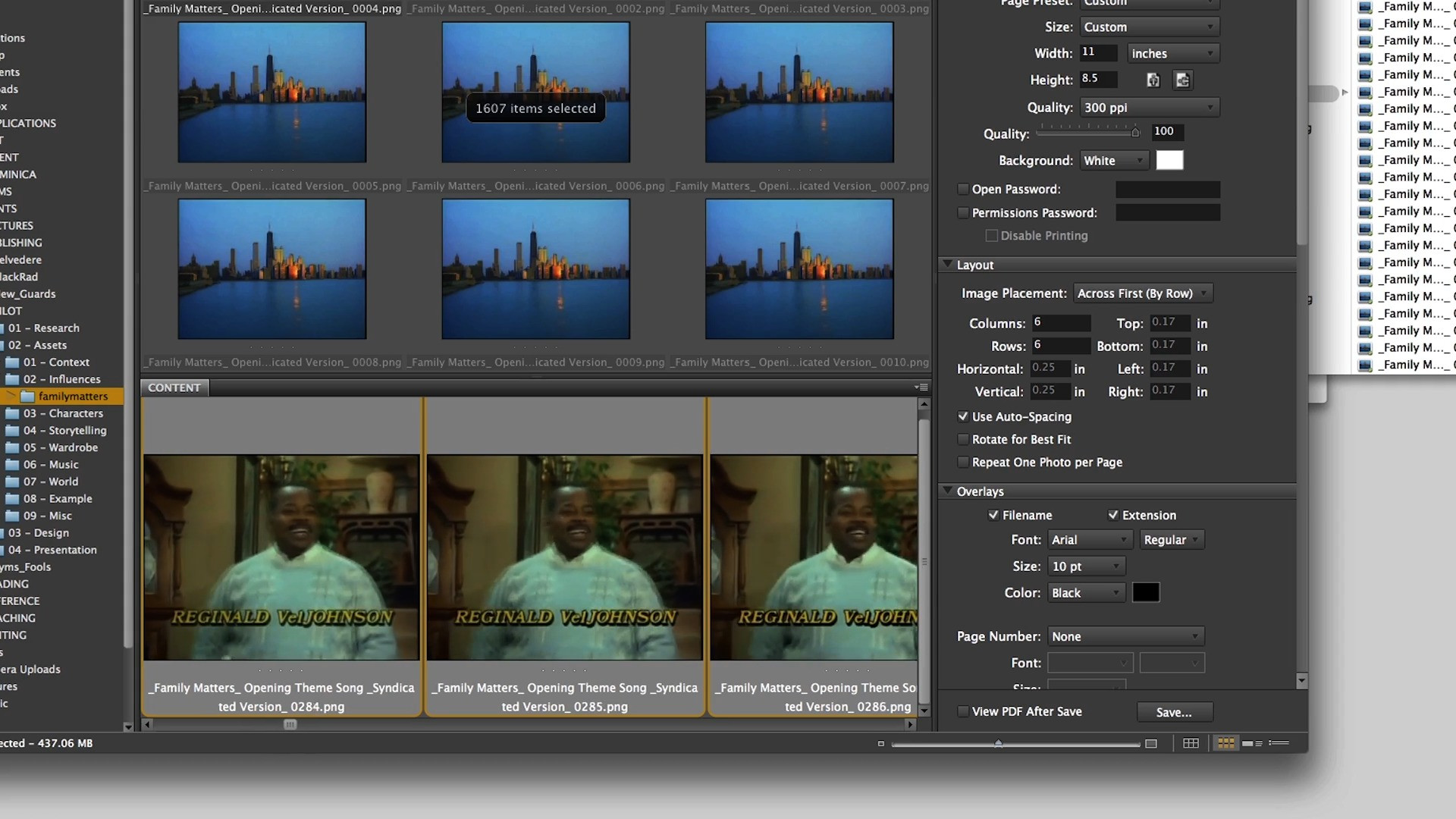Click the thumbnail size slider
This screenshot has height=819, width=1456.
pos(1015,744)
